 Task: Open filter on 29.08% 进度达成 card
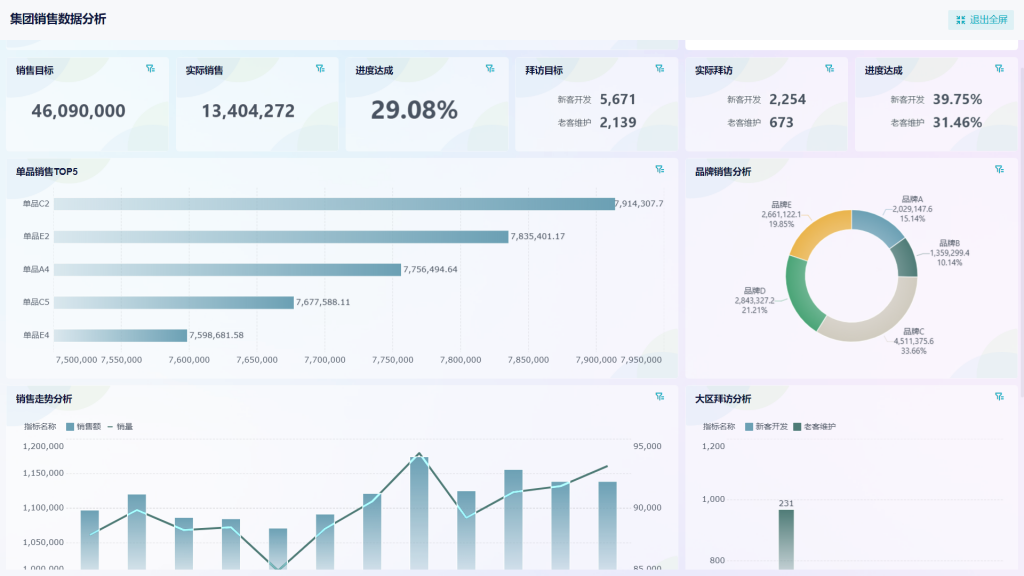coord(490,69)
